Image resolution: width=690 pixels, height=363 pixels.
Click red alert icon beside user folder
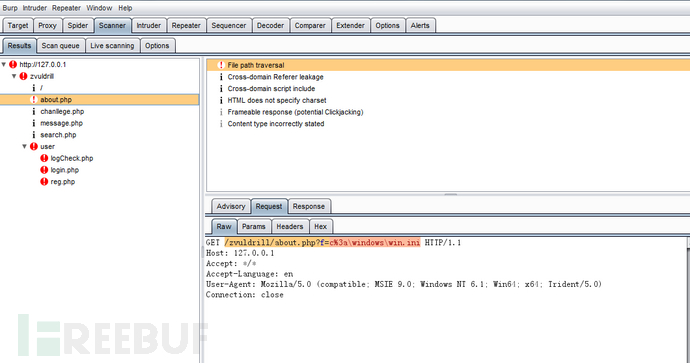pos(34,147)
